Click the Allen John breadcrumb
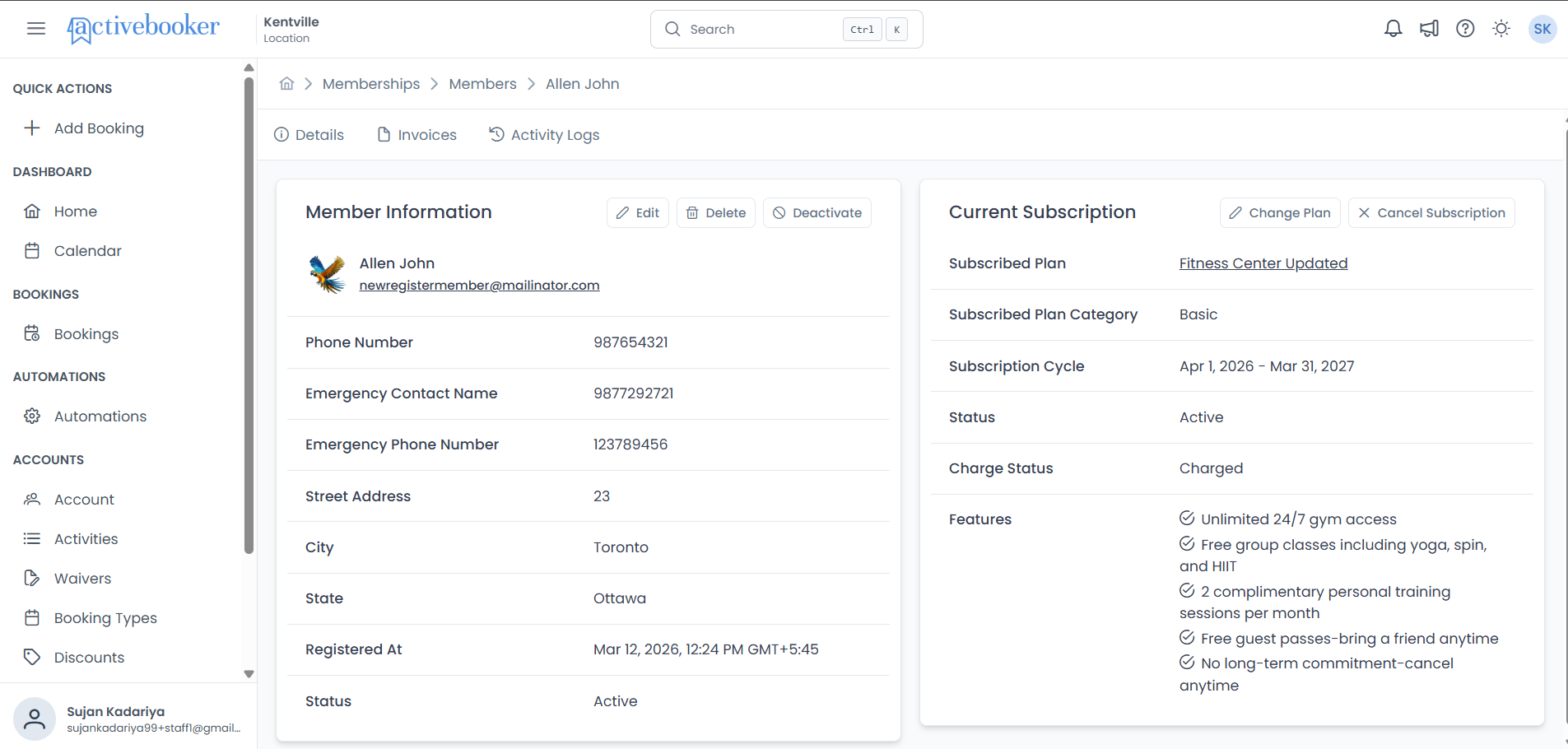This screenshot has width=1568, height=749. (583, 84)
